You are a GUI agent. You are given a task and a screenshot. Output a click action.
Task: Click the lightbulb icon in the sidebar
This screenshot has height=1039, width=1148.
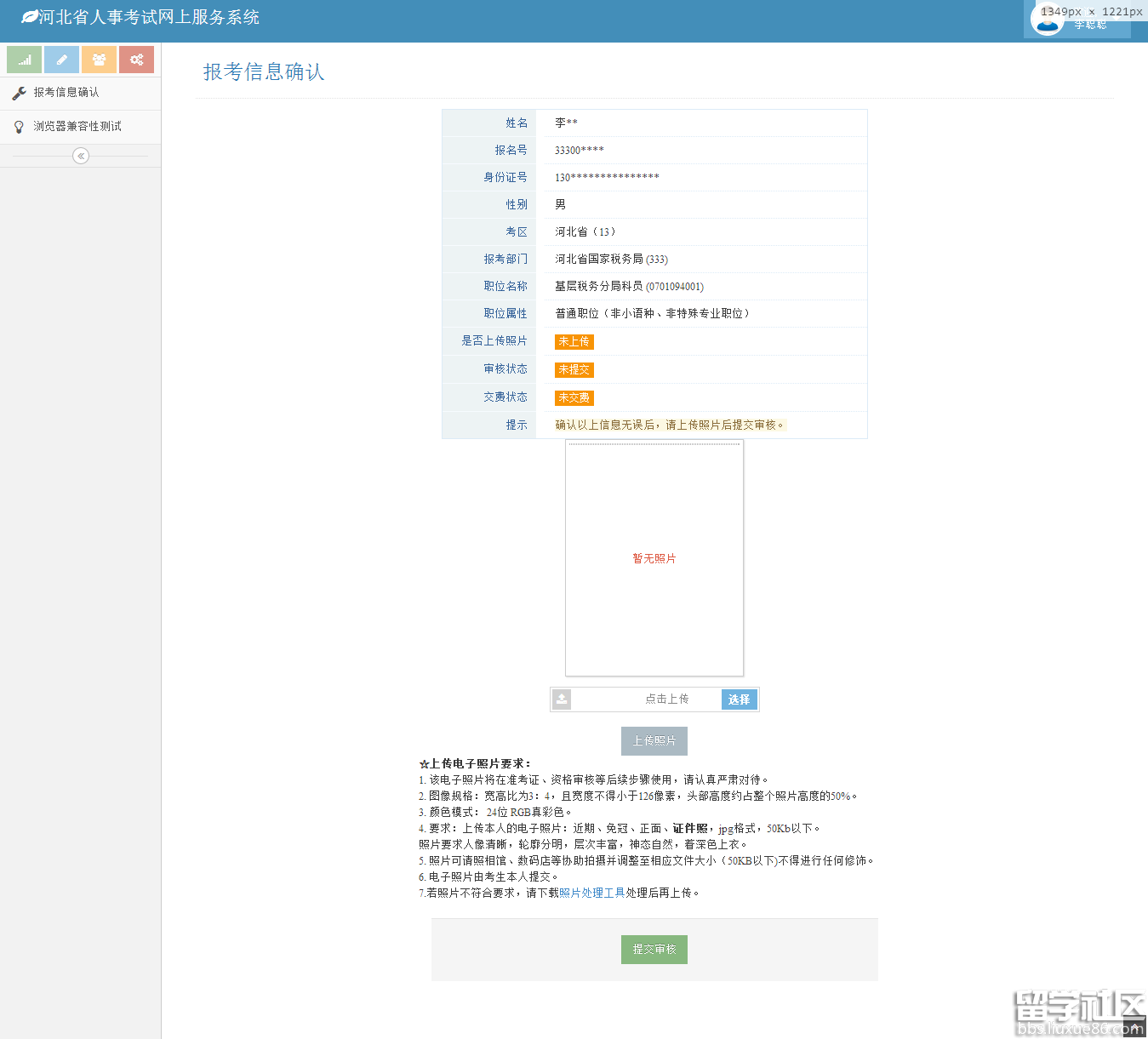[x=19, y=127]
